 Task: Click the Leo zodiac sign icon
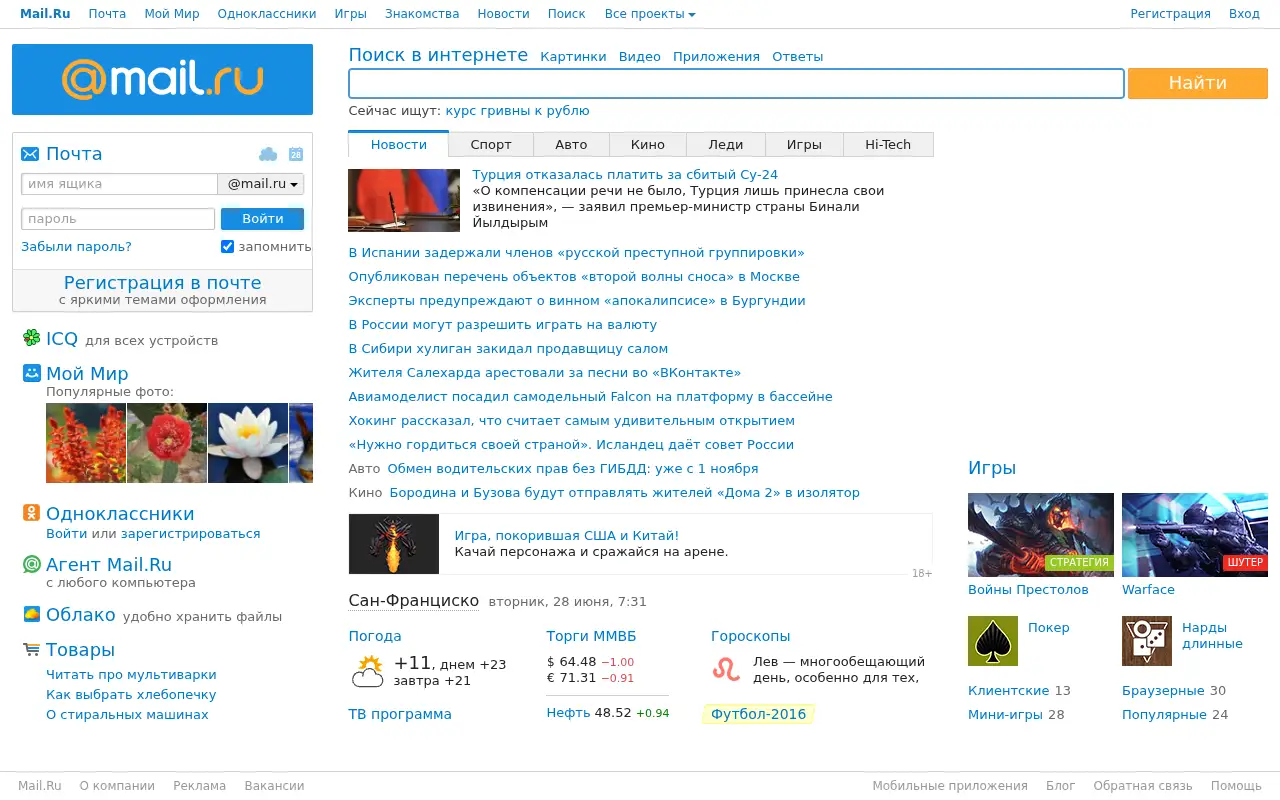pyautogui.click(x=727, y=669)
